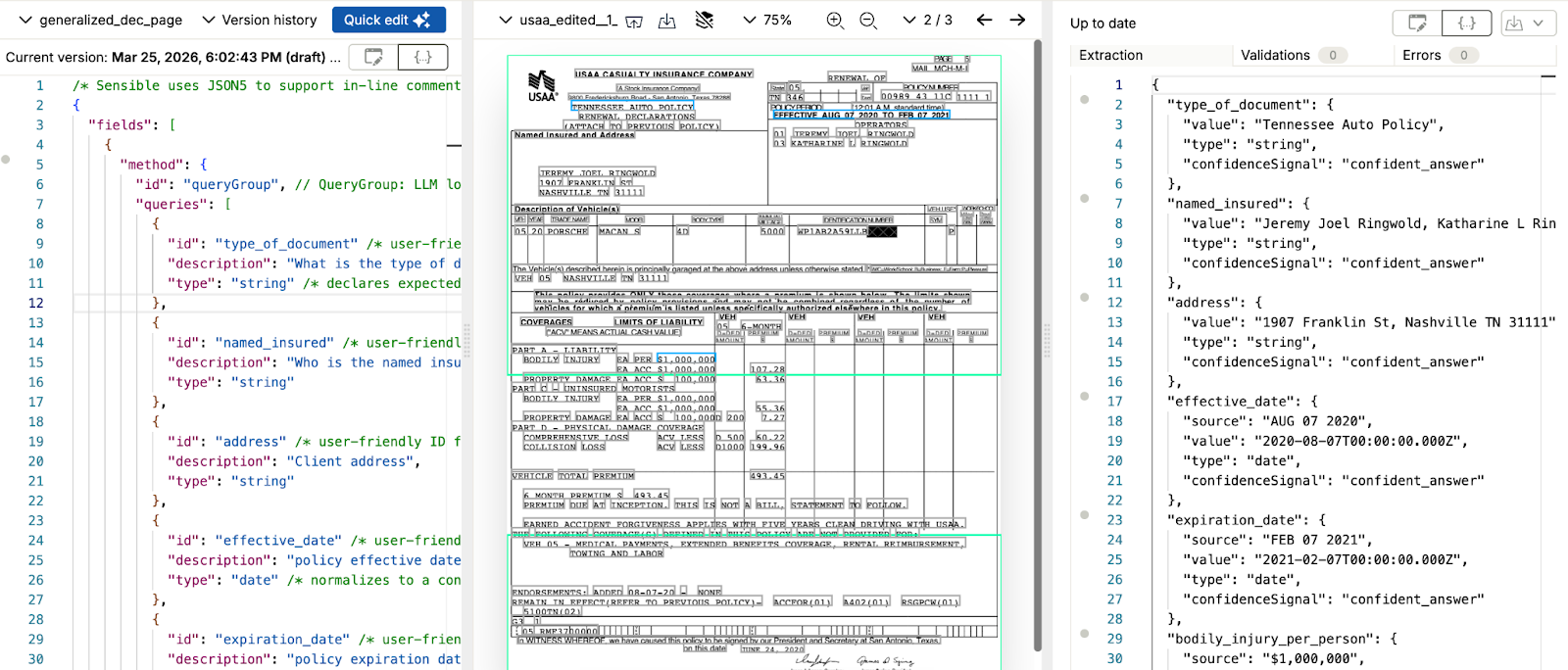Click "description": "Client address" line in config
The image size is (1568, 670).
[293, 461]
